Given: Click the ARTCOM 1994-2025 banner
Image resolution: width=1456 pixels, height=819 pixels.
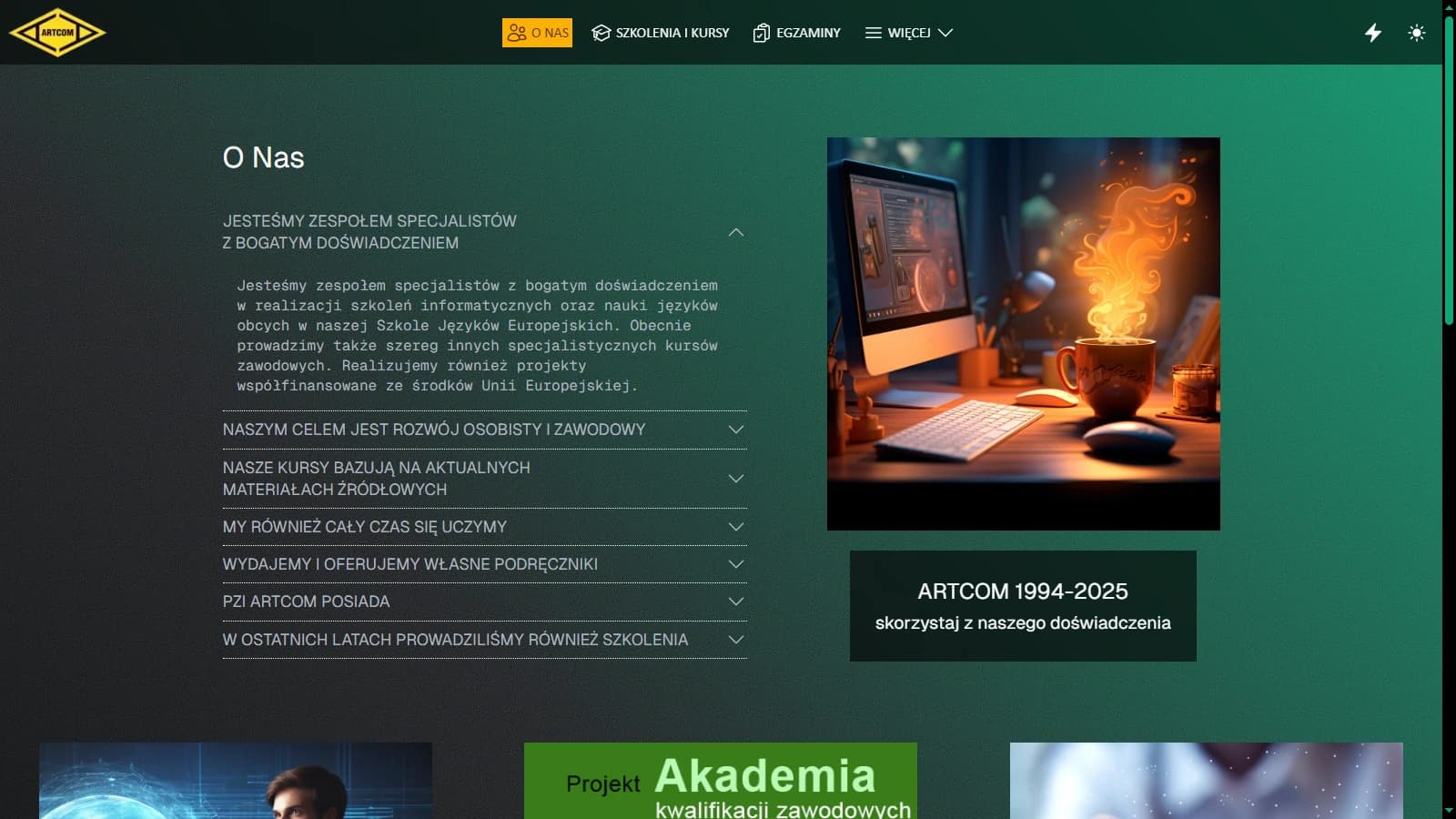Looking at the screenshot, I should tap(1023, 605).
